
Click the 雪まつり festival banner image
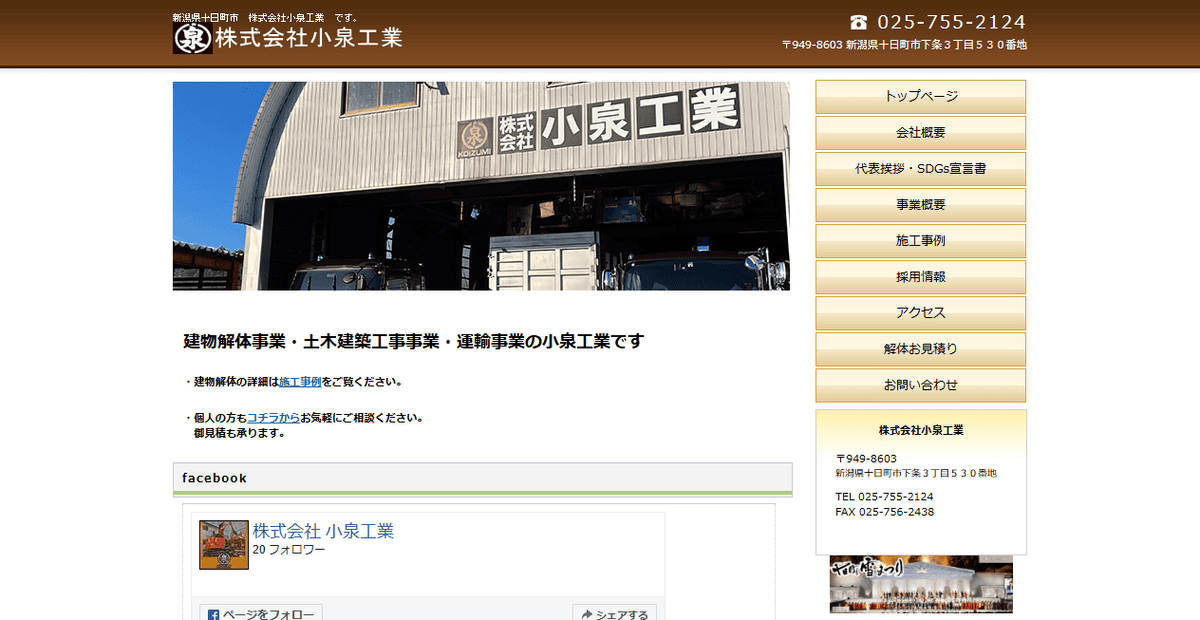click(x=920, y=586)
